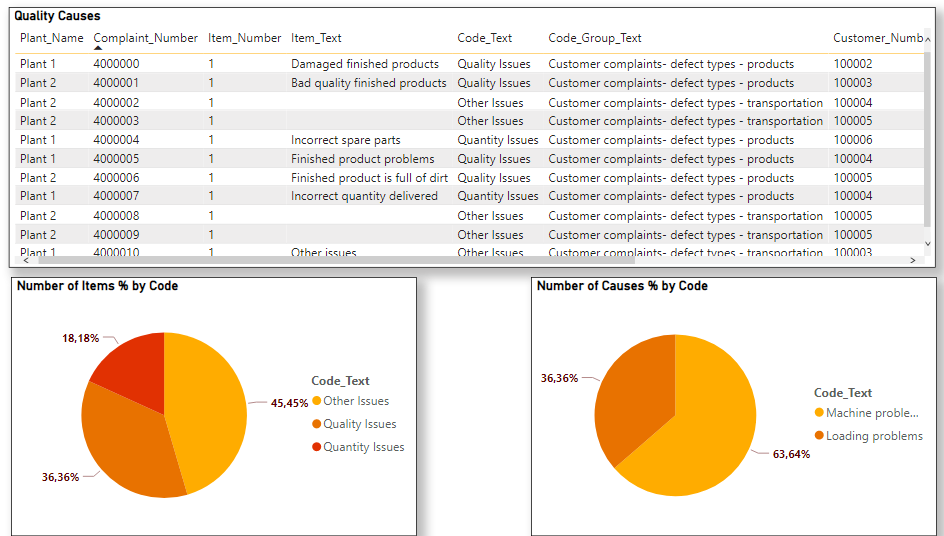Click the 'Damaged finished products' cell
The height and width of the screenshot is (536, 944).
point(365,64)
